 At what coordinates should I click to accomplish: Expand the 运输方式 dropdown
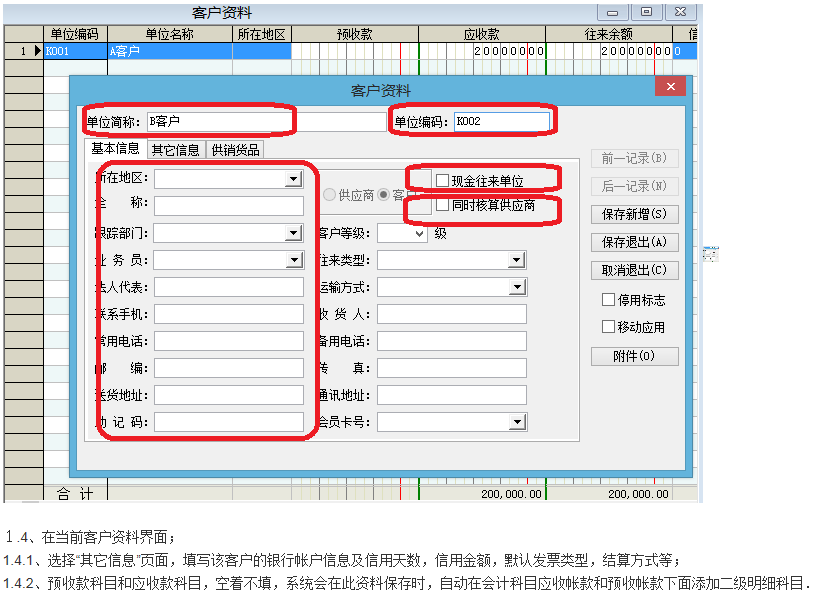(517, 287)
